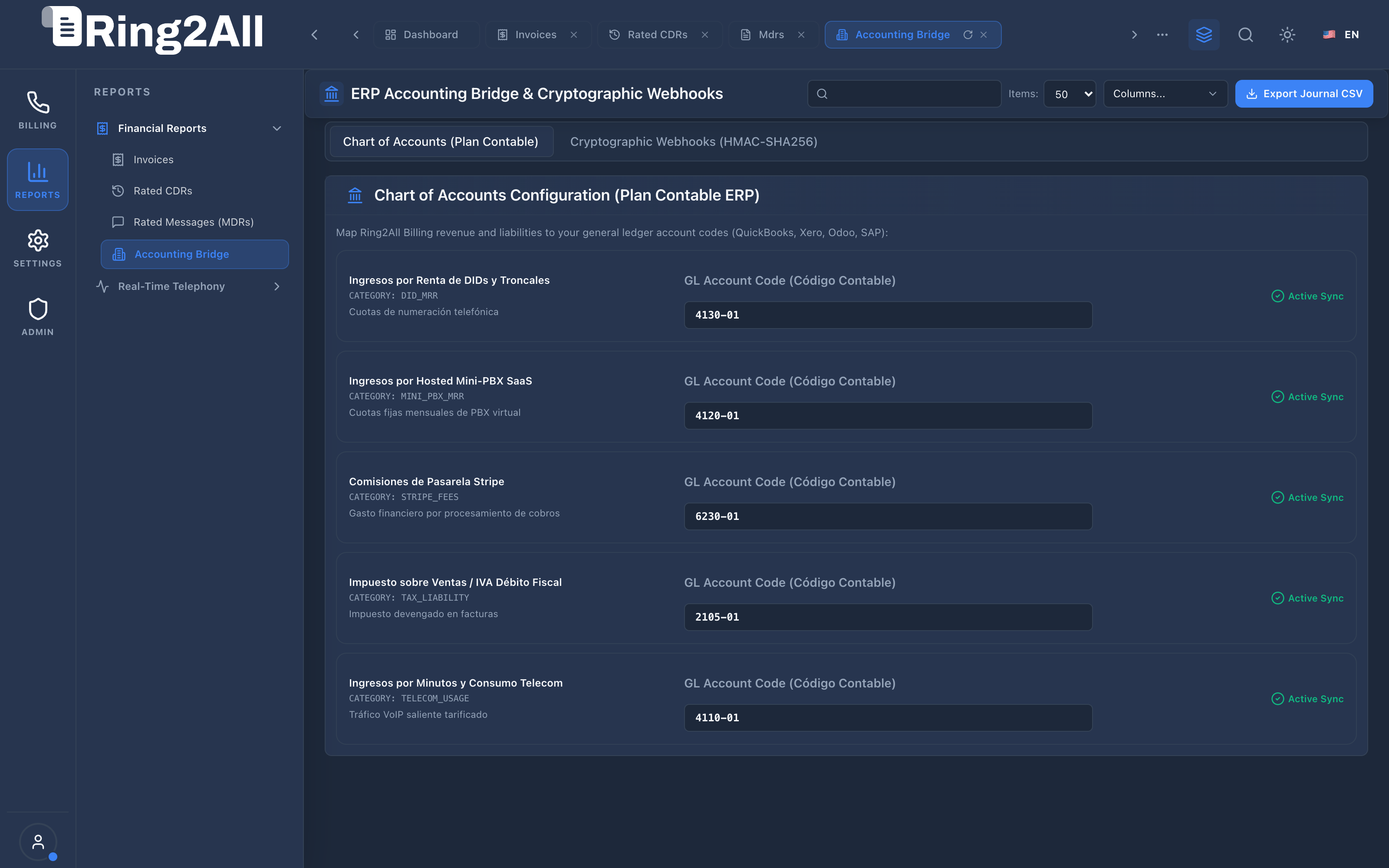Toggle light theme sun icon
The image size is (1389, 868).
click(1287, 34)
